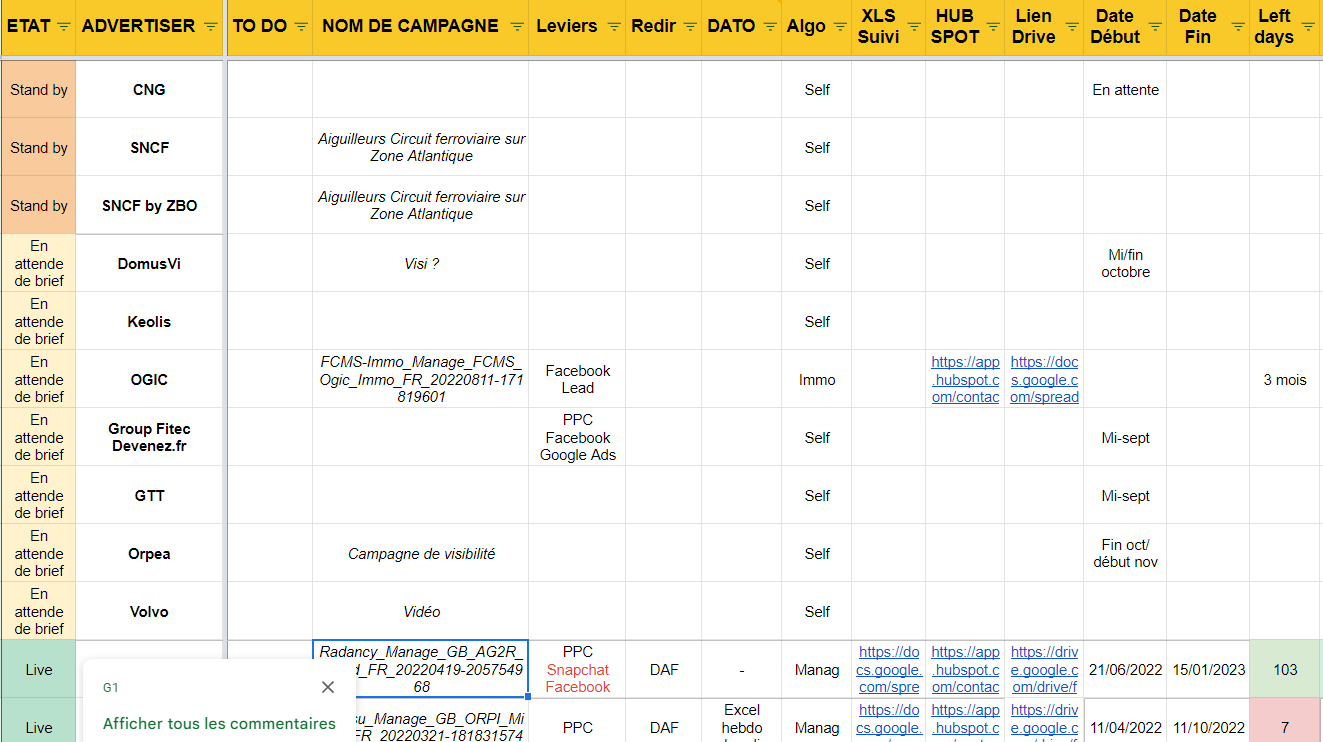Select the 'Vidéo' campaign cell
The width and height of the screenshot is (1323, 742).
[421, 611]
